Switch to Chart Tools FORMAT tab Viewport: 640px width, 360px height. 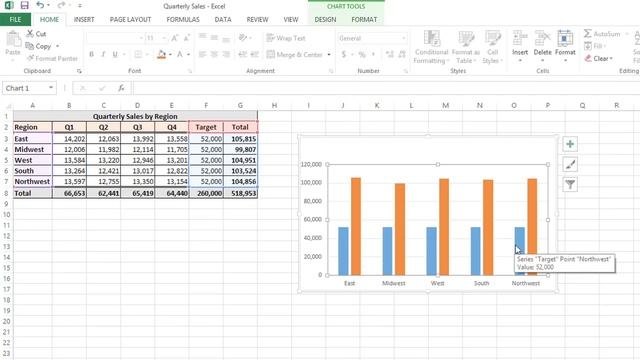[x=364, y=19]
